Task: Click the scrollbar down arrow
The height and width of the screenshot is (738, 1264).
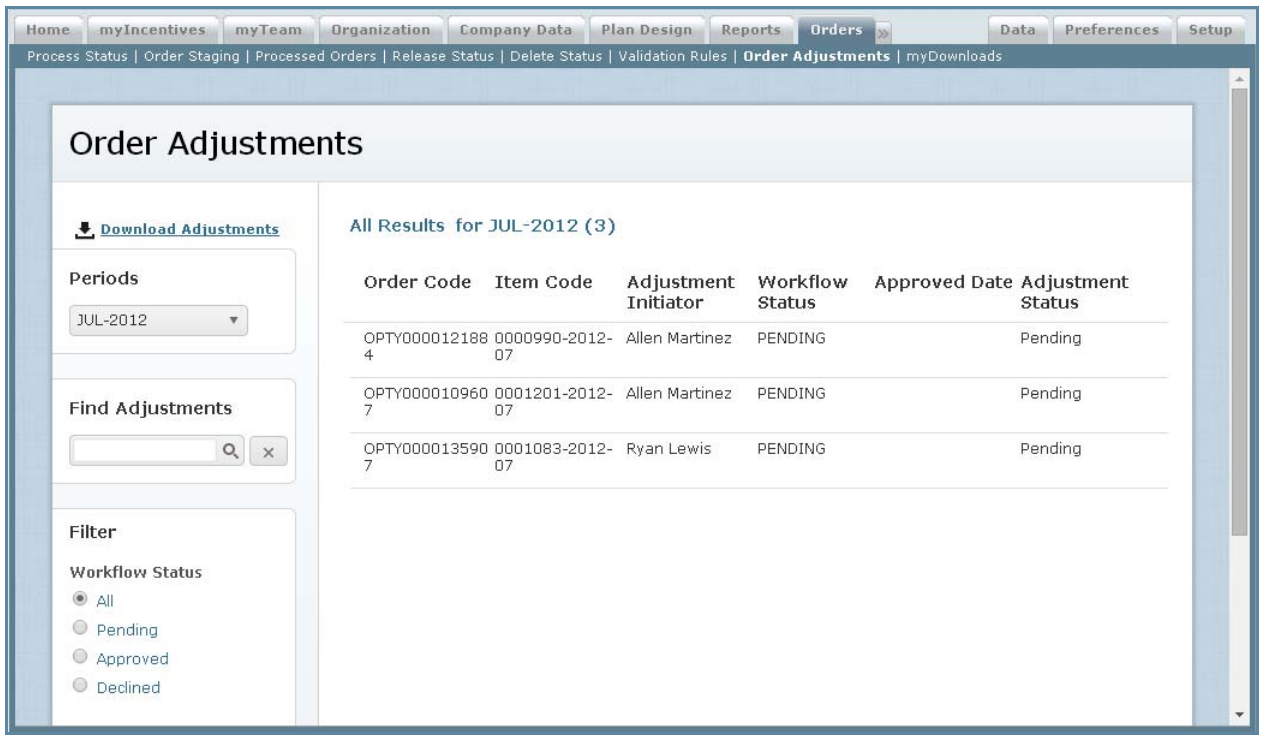Action: (1241, 714)
